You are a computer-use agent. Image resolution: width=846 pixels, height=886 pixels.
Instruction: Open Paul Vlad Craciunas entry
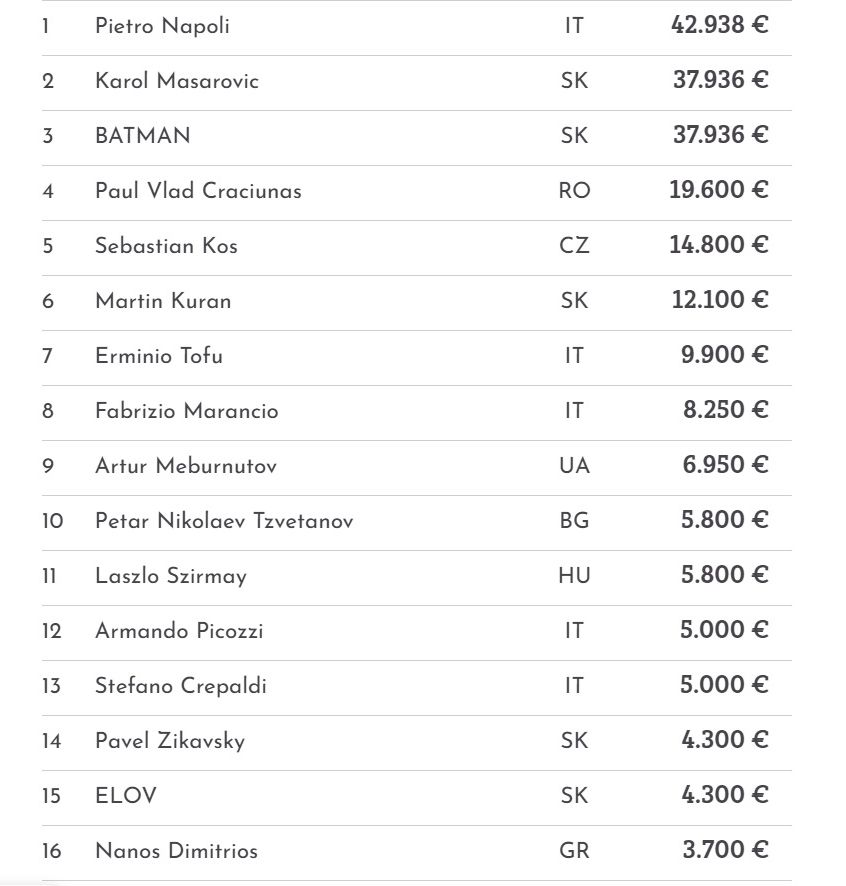coord(198,191)
